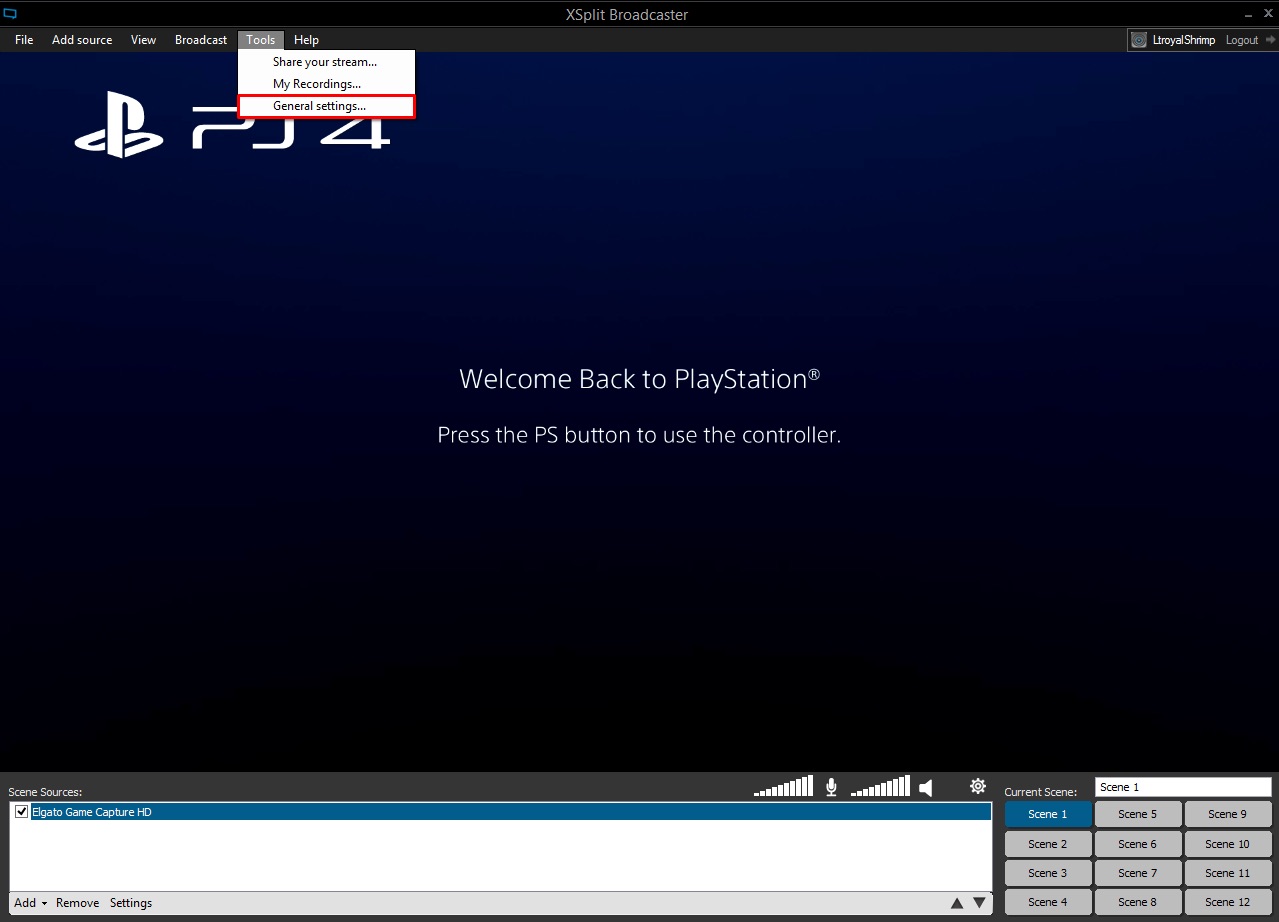Click the preview PlayStation welcome screen
Image resolution: width=1279 pixels, height=922 pixels.
pos(639,411)
